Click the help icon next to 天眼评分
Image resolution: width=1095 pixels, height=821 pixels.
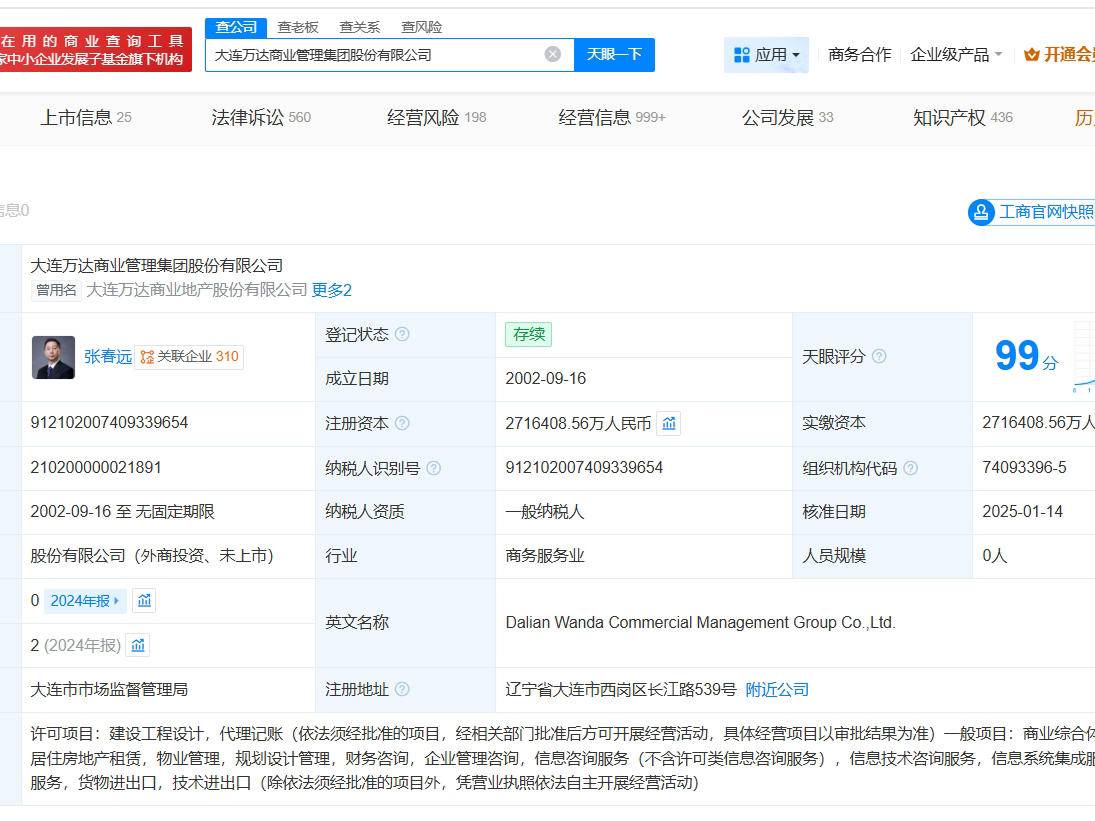pos(879,357)
